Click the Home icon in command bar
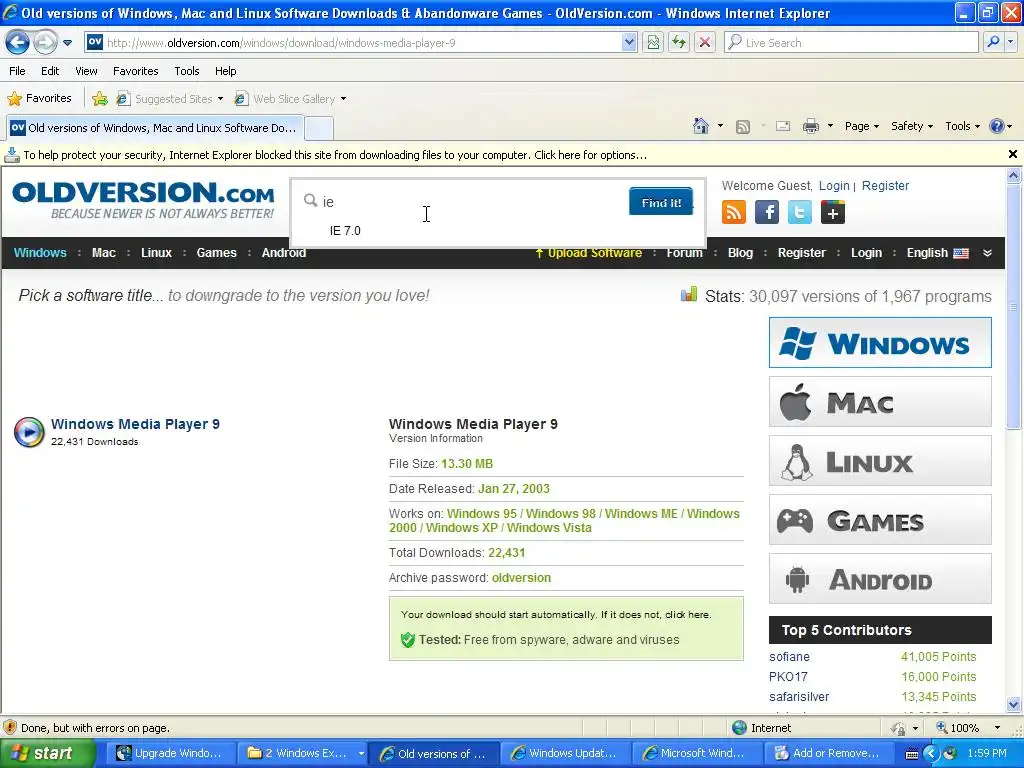1024x768 pixels. [x=701, y=126]
